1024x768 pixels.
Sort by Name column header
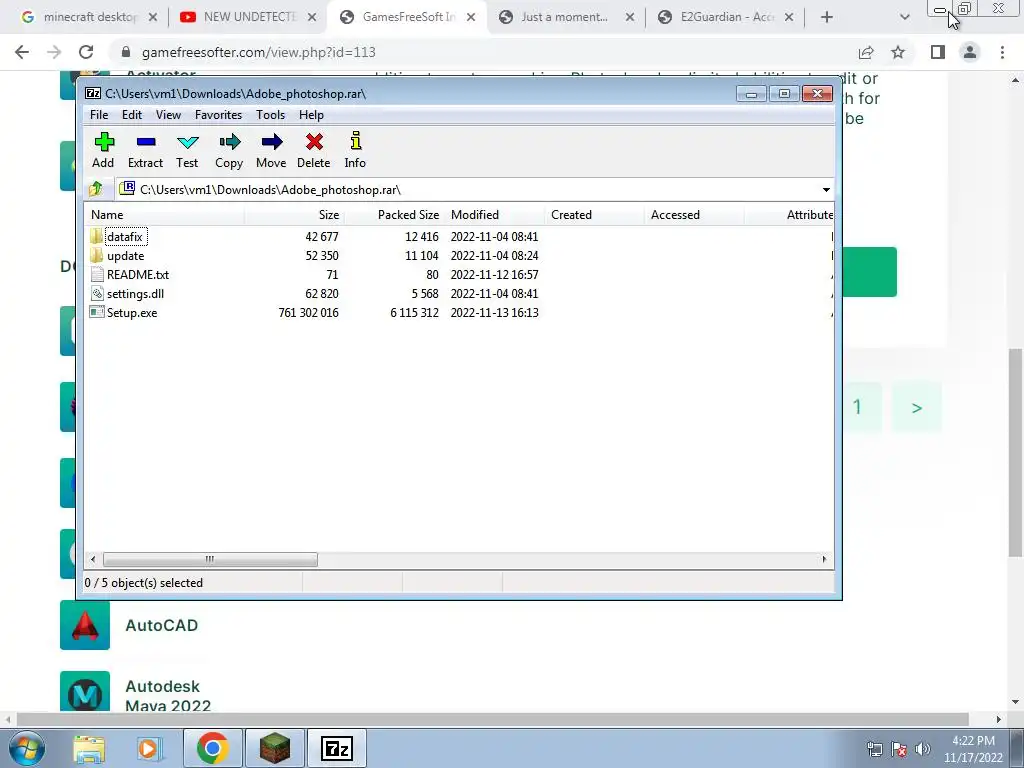coord(164,215)
